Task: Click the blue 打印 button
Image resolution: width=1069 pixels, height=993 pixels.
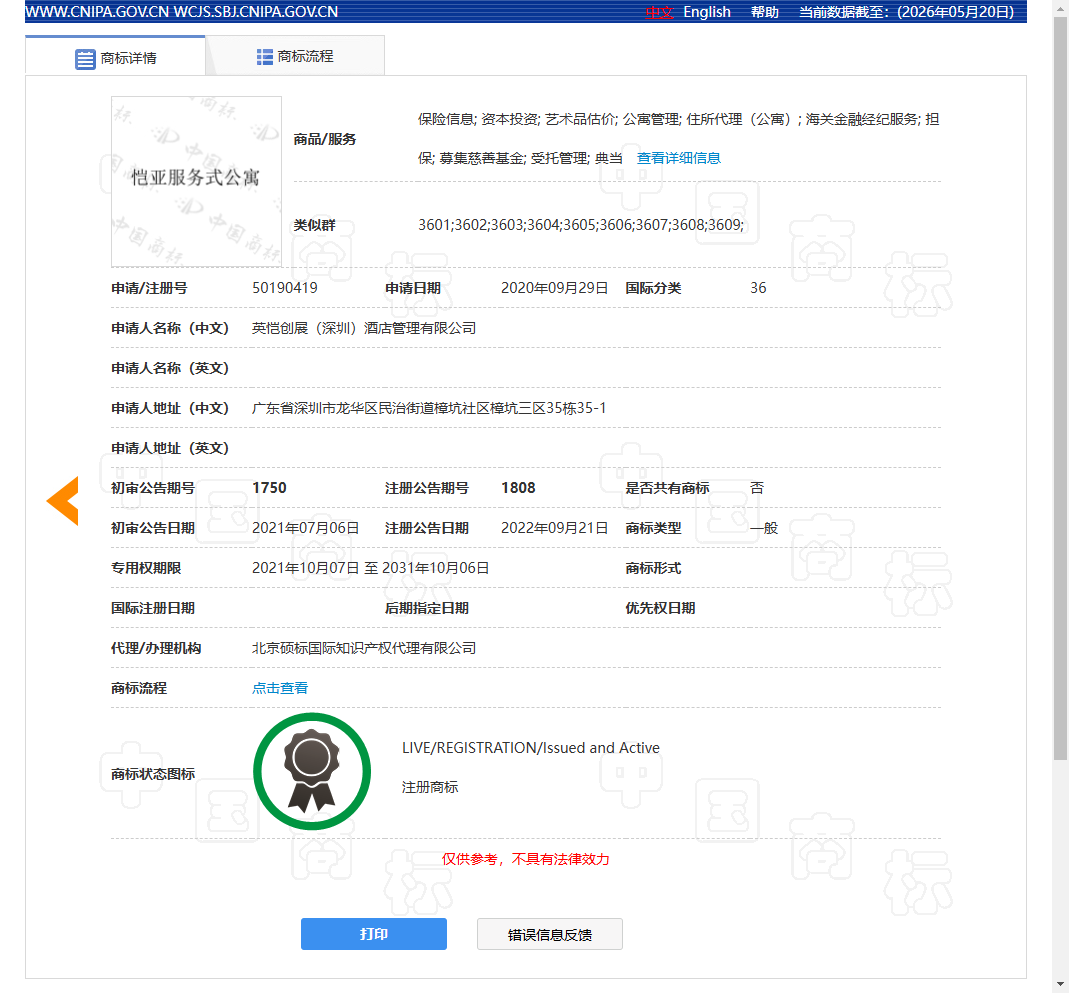Action: click(x=374, y=934)
